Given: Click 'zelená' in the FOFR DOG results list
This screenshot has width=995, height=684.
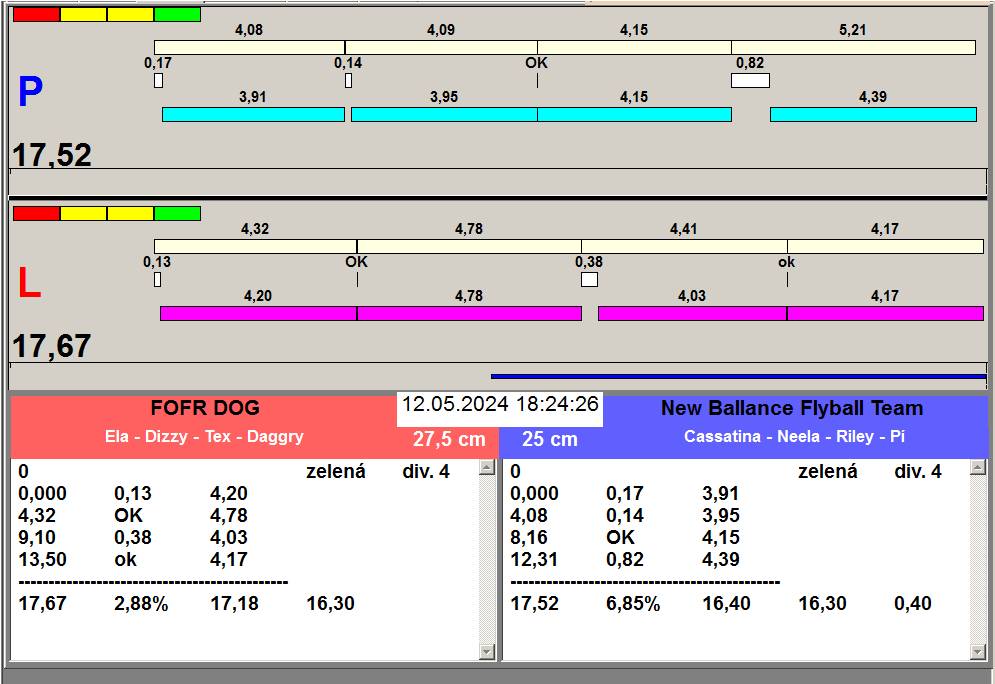Looking at the screenshot, I should (336, 471).
